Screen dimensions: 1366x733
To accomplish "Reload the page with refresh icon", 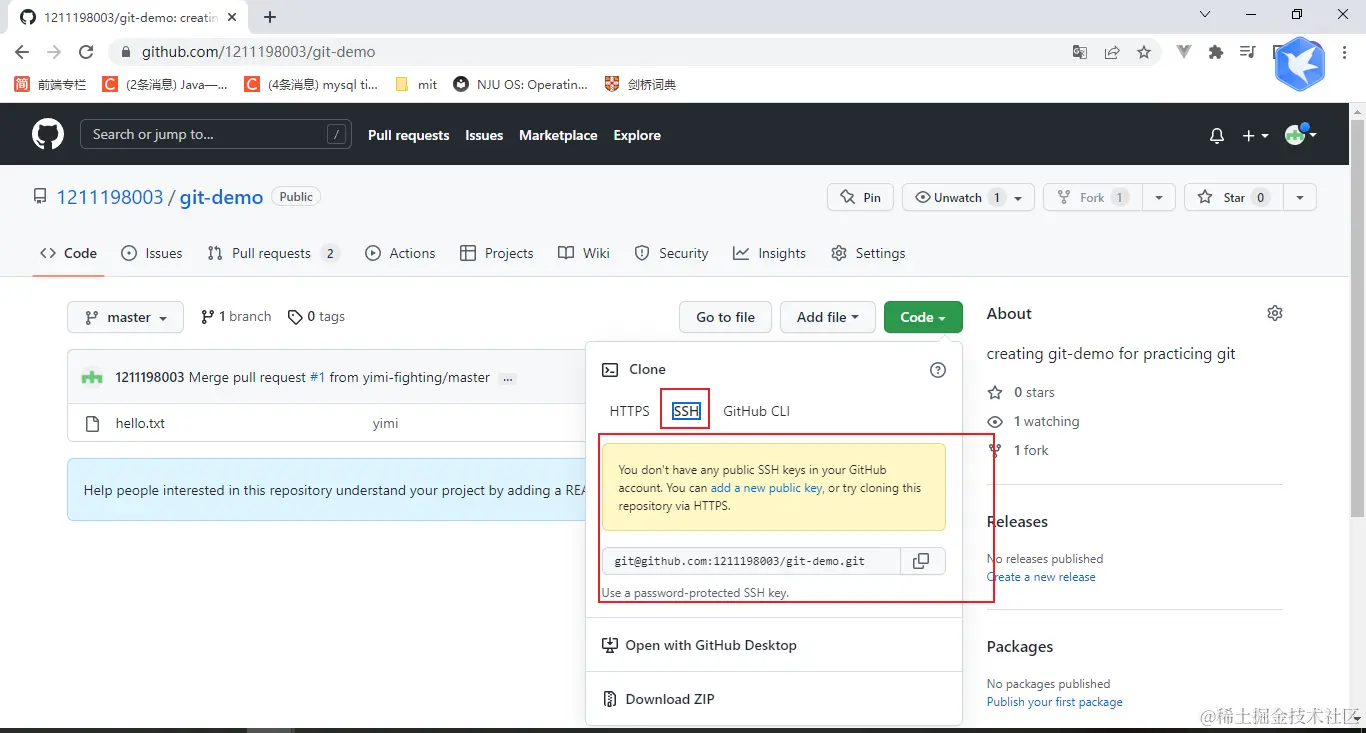I will point(86,52).
